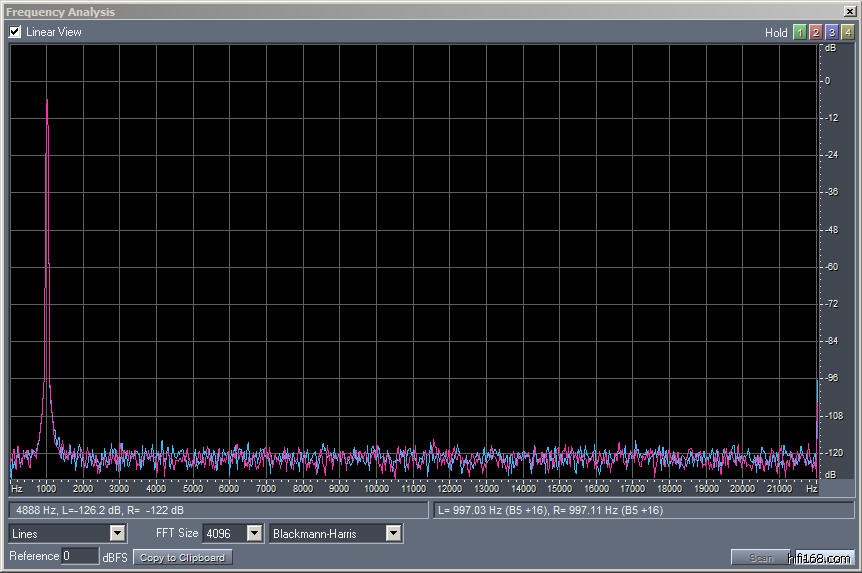Open the Lines display style dropdown
Screen dimensions: 862x573
117,534
